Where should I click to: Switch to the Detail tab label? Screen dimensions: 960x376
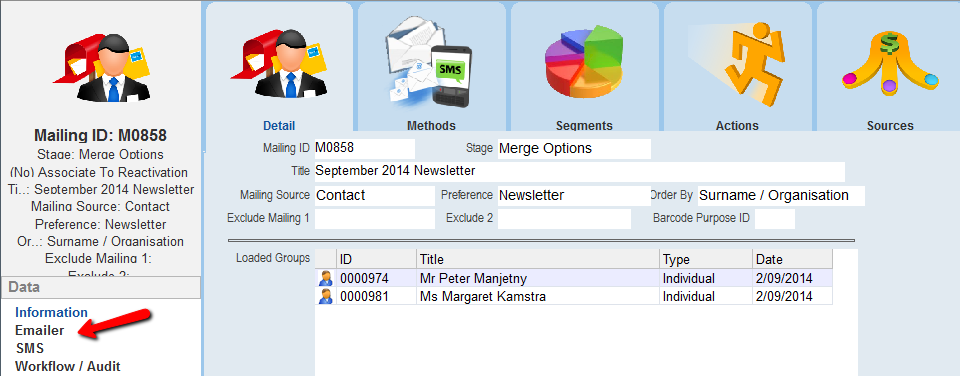(279, 126)
